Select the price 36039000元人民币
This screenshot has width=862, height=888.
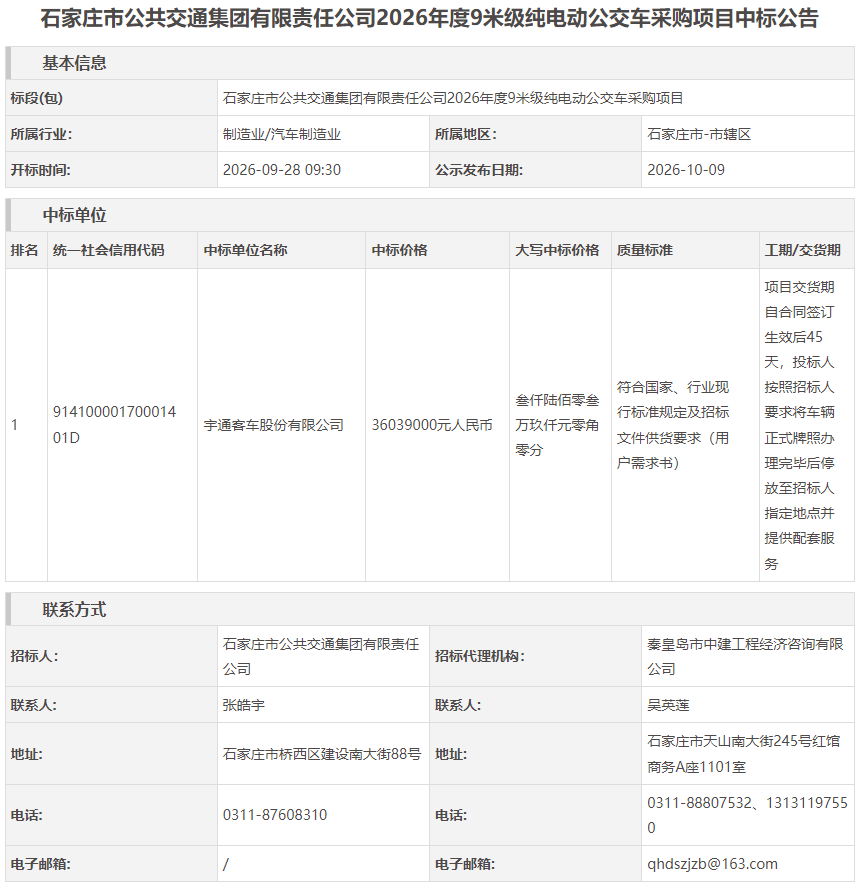[432, 425]
